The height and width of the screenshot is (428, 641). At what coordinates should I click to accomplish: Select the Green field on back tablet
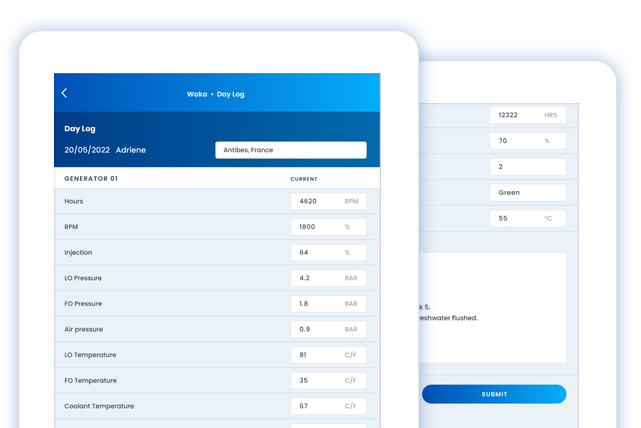pos(528,193)
